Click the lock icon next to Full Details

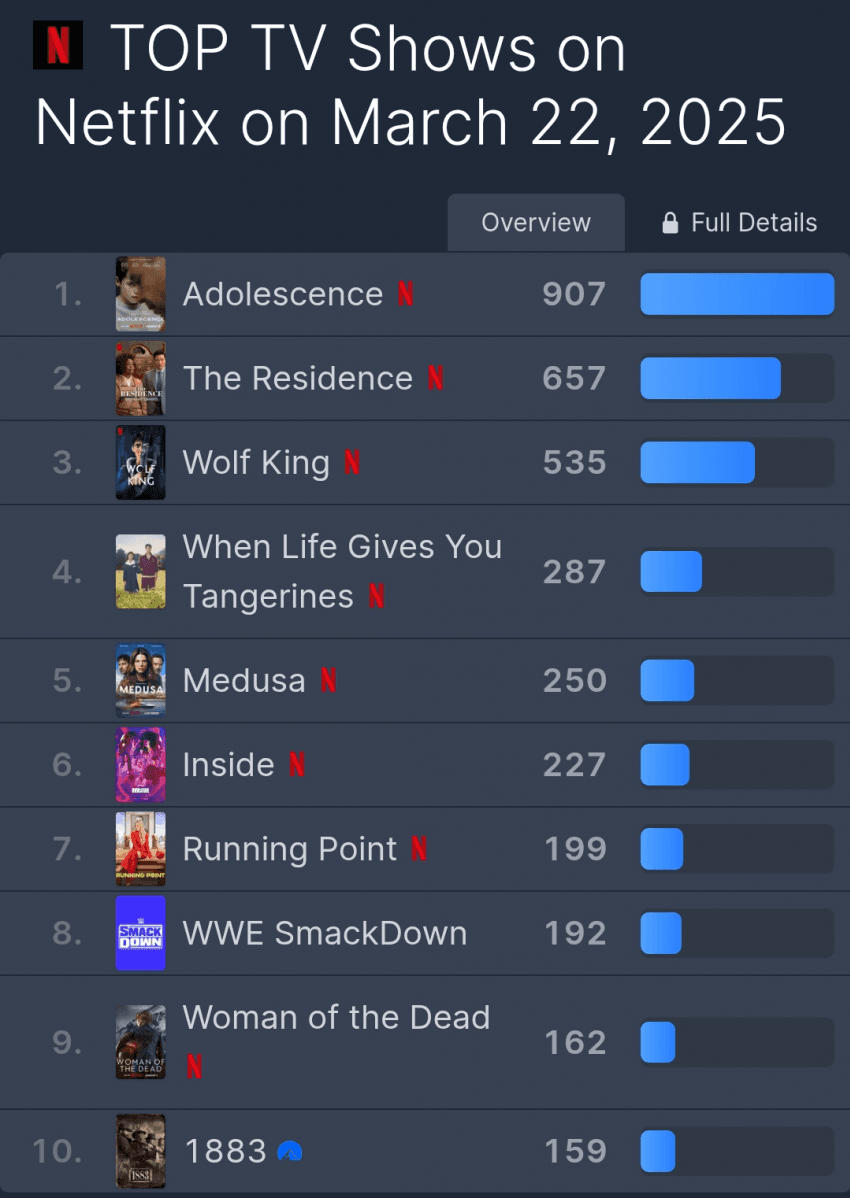point(670,223)
